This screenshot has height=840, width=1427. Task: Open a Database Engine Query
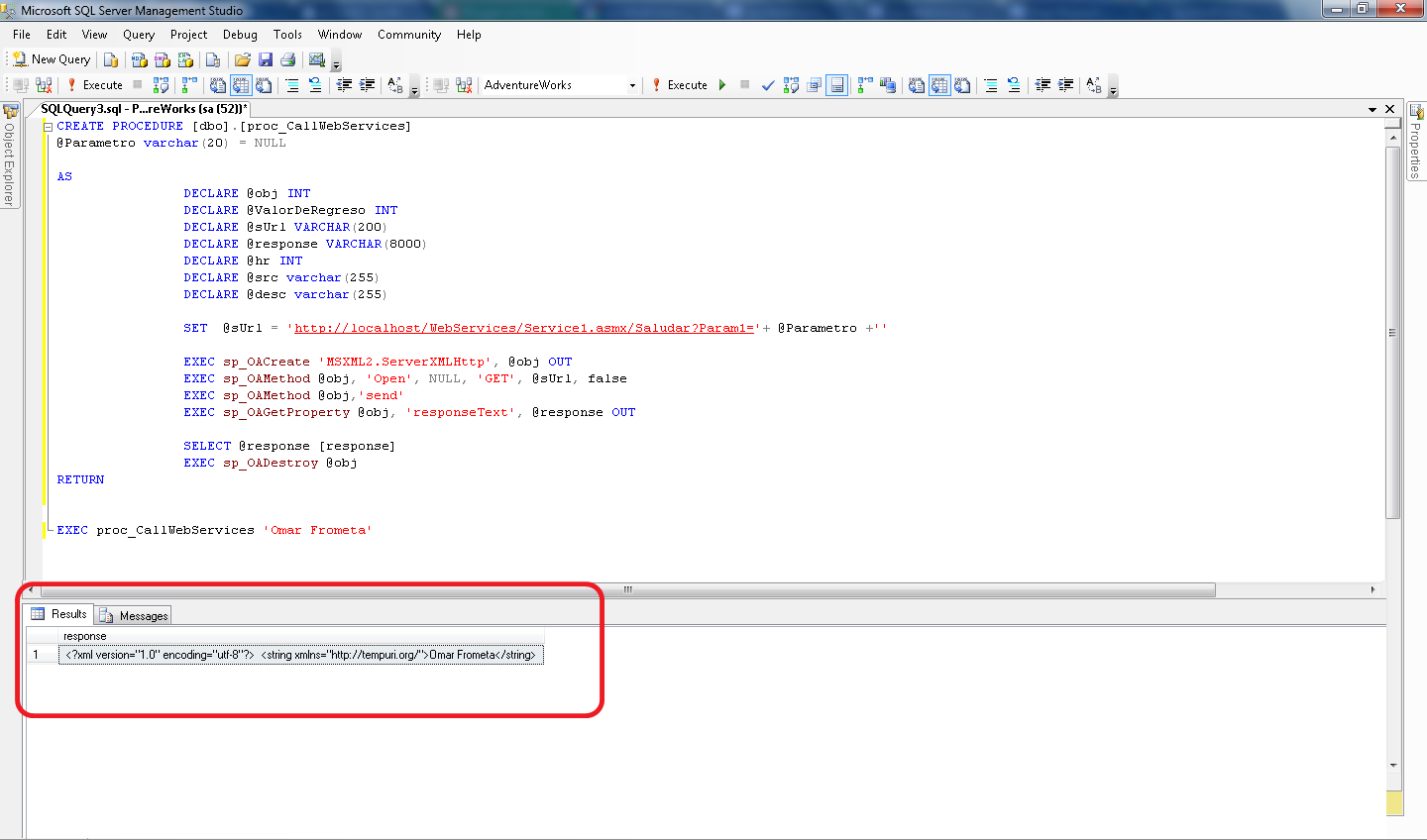[111, 59]
